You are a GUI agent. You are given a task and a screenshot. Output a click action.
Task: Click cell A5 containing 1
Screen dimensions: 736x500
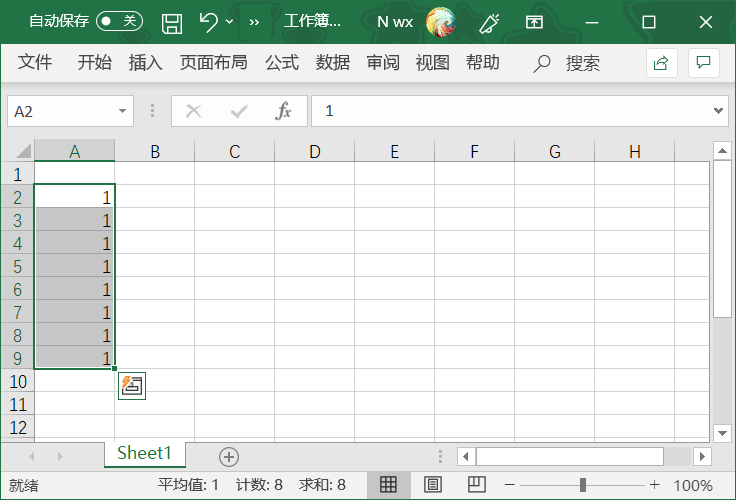click(x=75, y=266)
